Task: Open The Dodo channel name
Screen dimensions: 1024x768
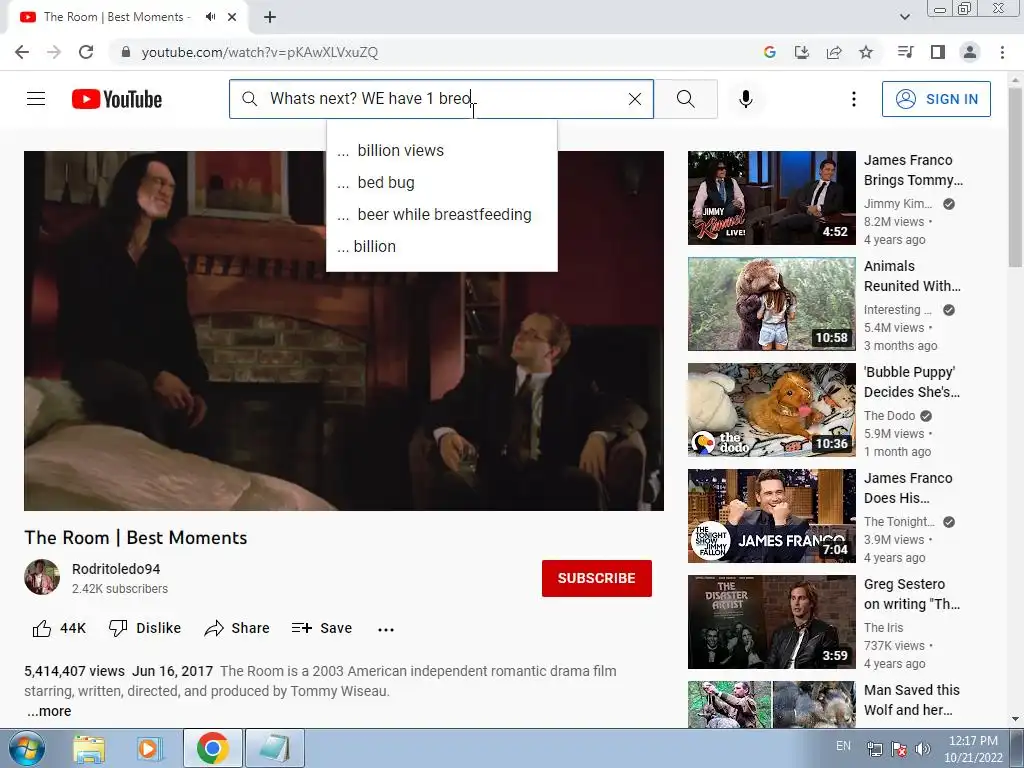Action: click(x=889, y=416)
